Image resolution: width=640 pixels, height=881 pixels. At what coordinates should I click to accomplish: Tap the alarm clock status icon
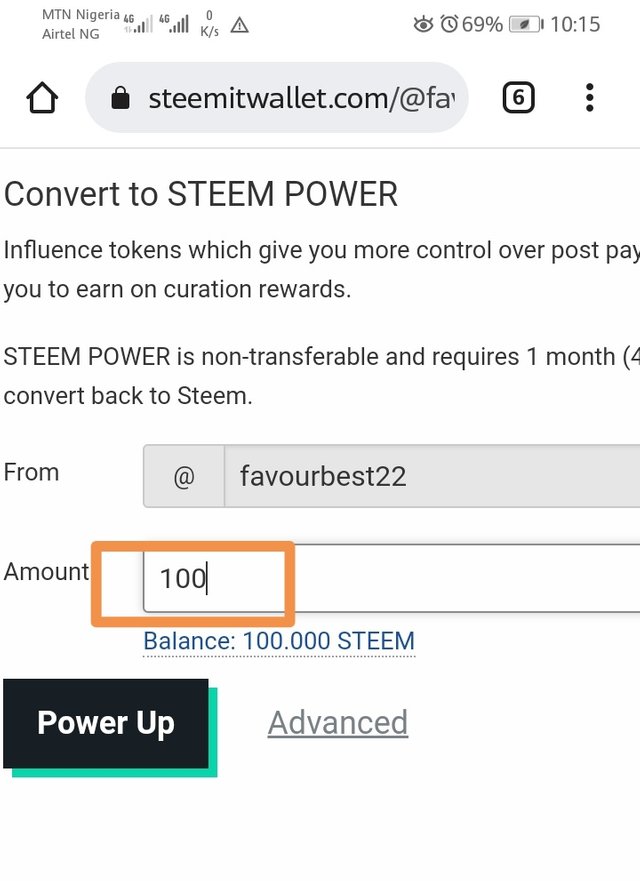[449, 24]
